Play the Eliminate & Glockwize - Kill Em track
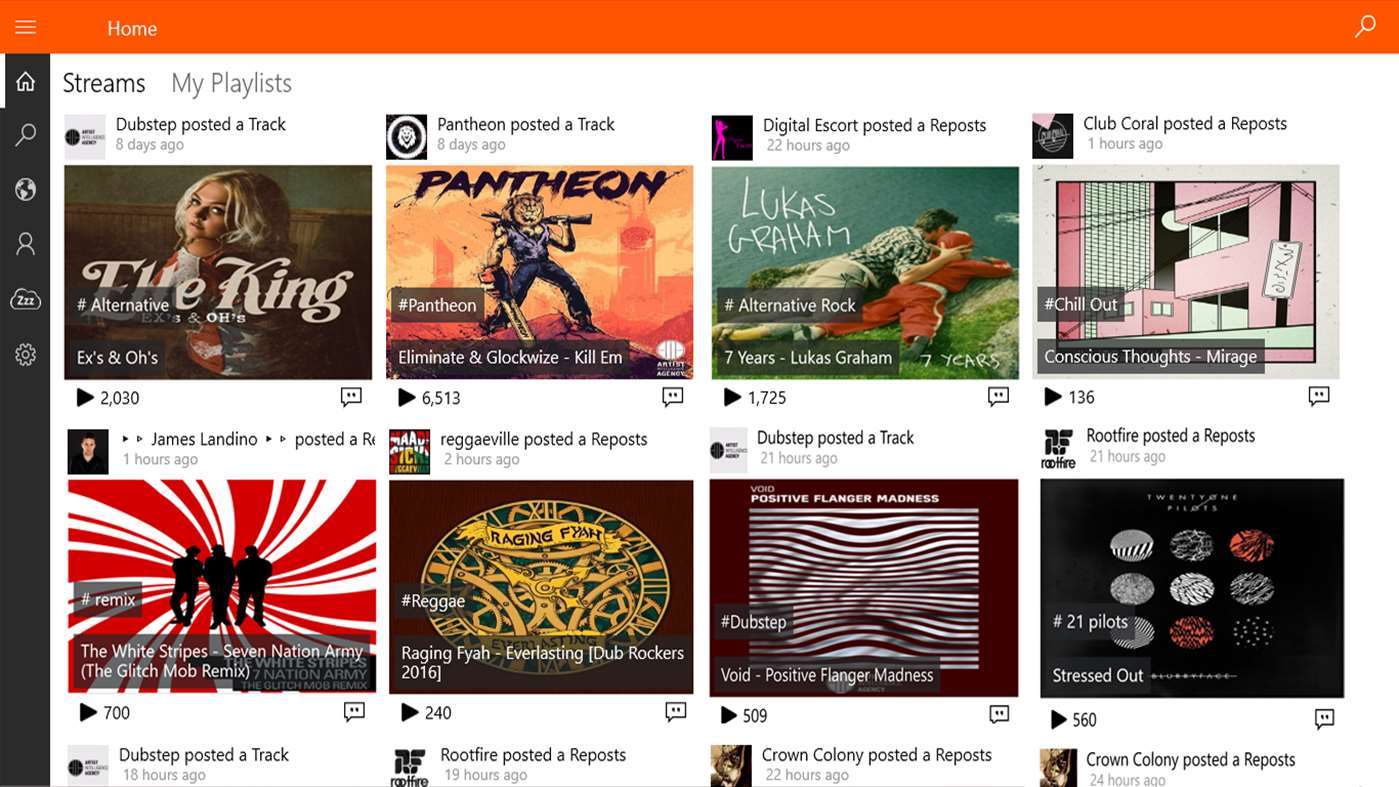Image resolution: width=1399 pixels, height=787 pixels. (406, 398)
